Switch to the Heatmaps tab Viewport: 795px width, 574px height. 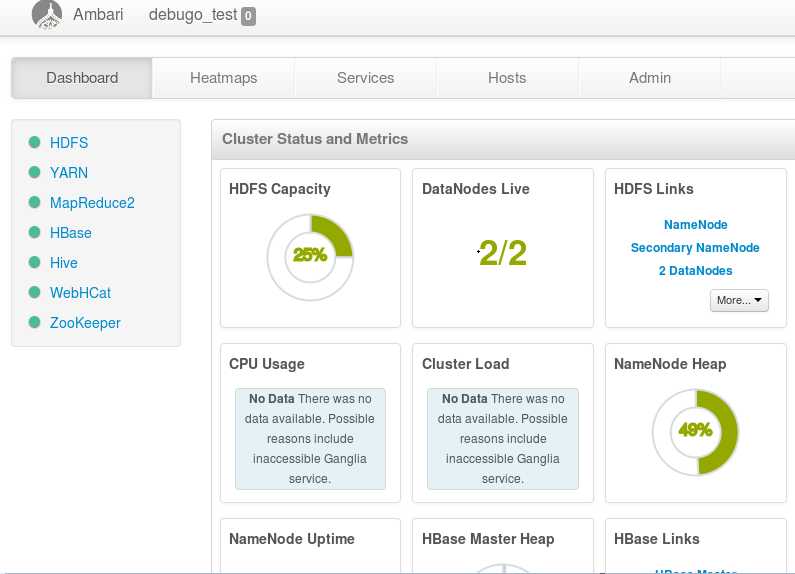[x=223, y=78]
